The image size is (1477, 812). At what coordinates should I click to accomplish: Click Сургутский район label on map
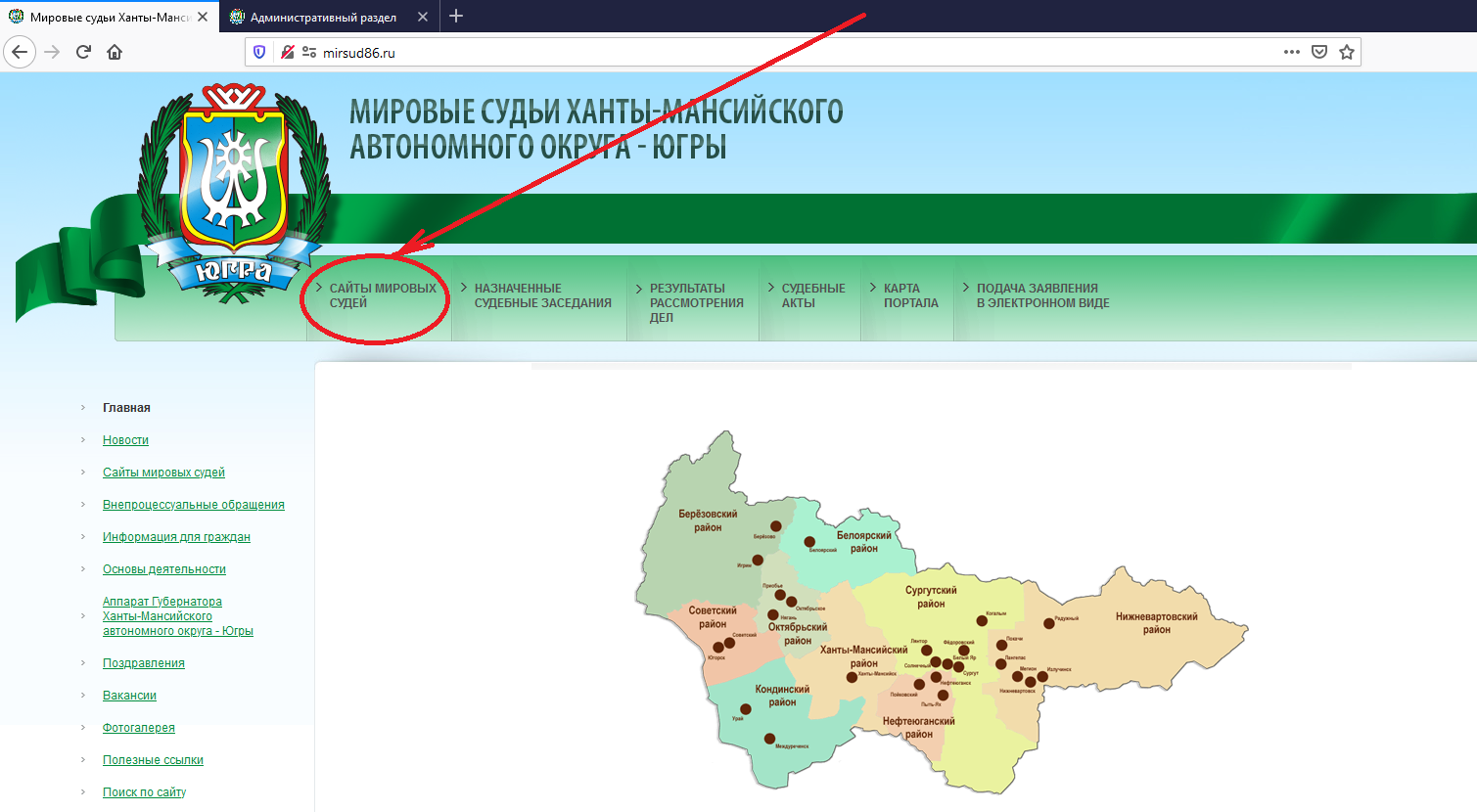click(931, 597)
